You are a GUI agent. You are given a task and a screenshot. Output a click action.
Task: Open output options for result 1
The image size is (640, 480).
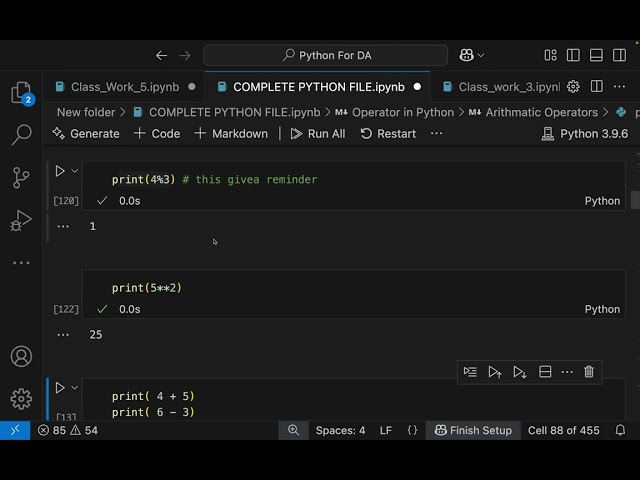pyautogui.click(x=63, y=227)
